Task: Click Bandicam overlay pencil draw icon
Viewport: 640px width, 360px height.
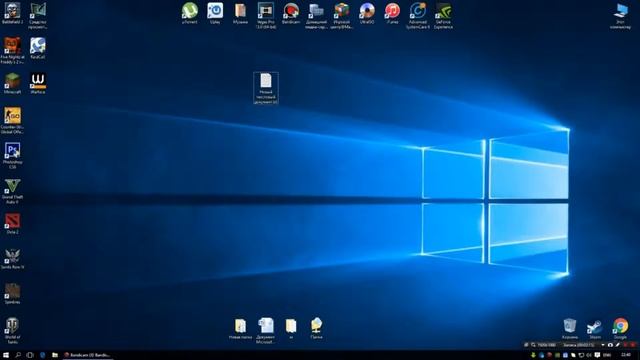Action: (x=618, y=345)
